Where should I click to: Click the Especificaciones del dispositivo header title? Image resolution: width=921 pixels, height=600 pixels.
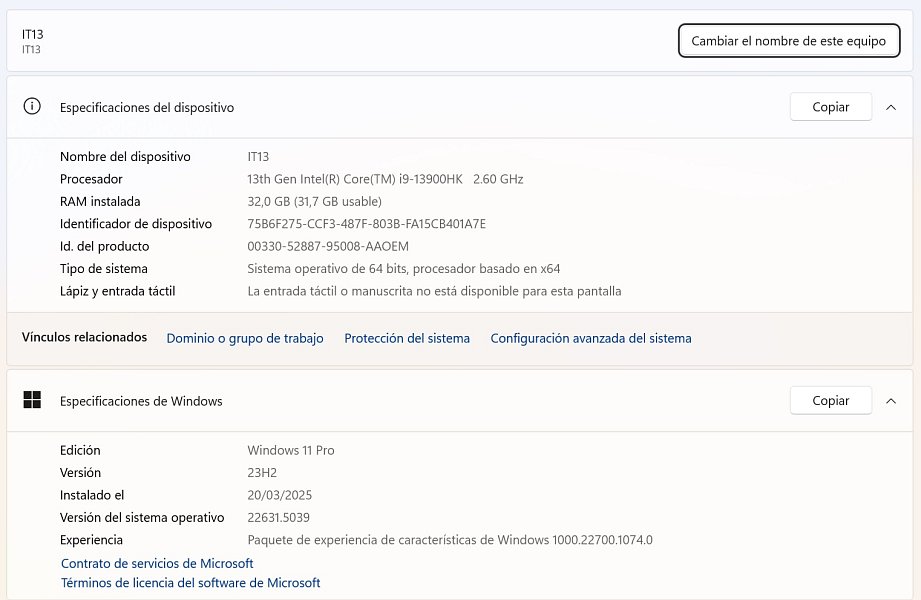tap(147, 108)
